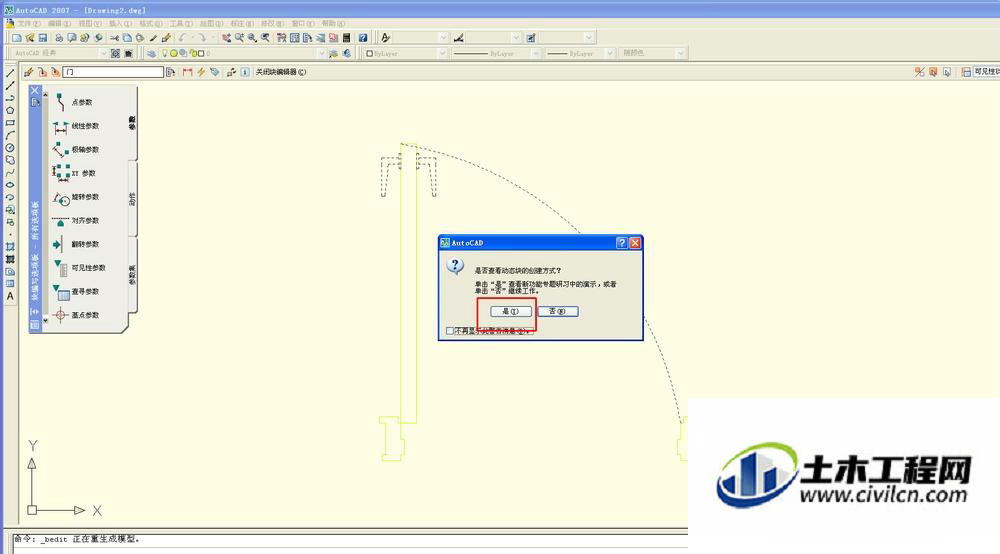Select the 点参数 point parameter tool
This screenshot has height=554, width=1000.
(75, 102)
